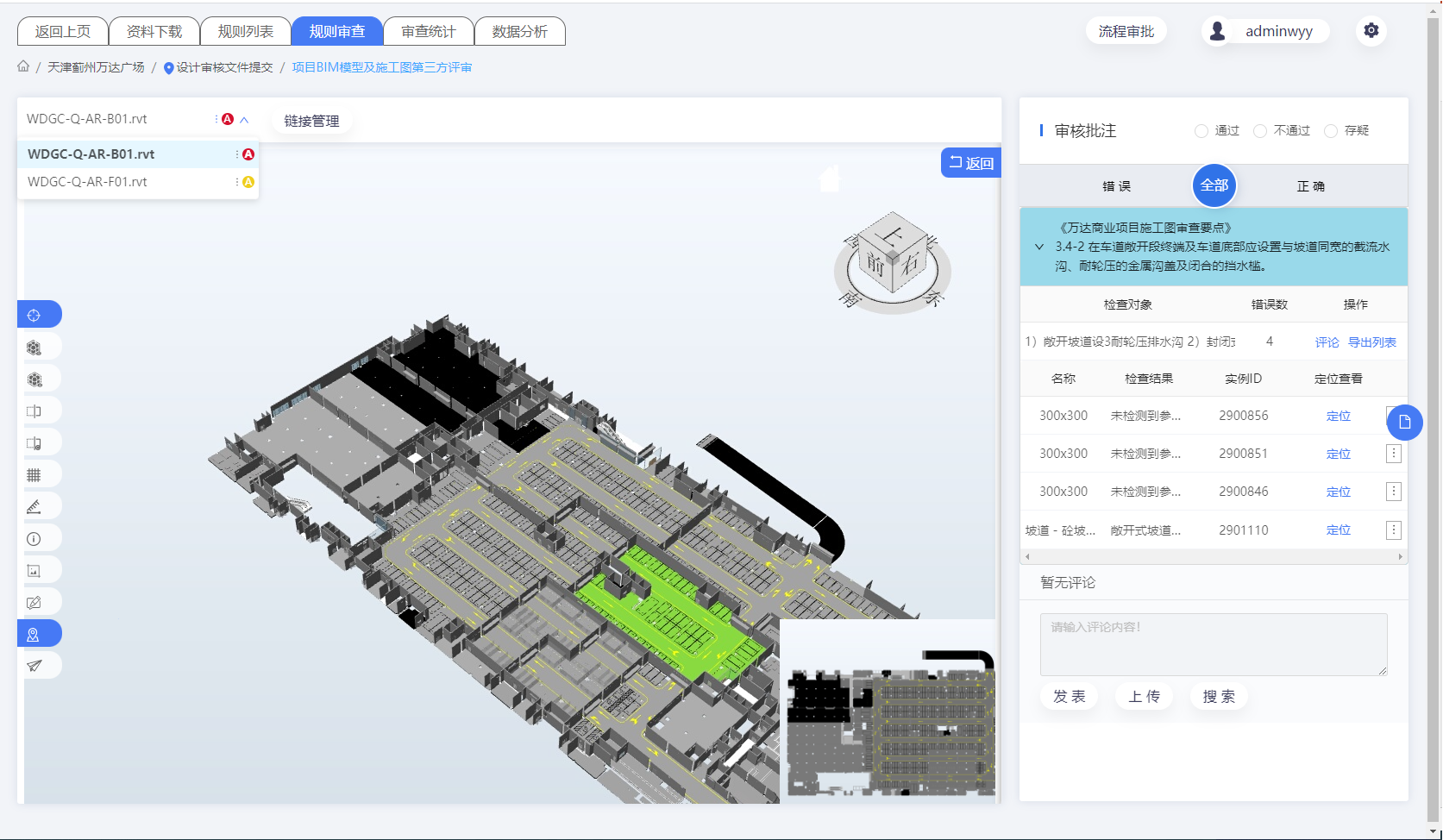The image size is (1443, 840).
Task: Select the 存疑 radio button
Action: (1331, 131)
